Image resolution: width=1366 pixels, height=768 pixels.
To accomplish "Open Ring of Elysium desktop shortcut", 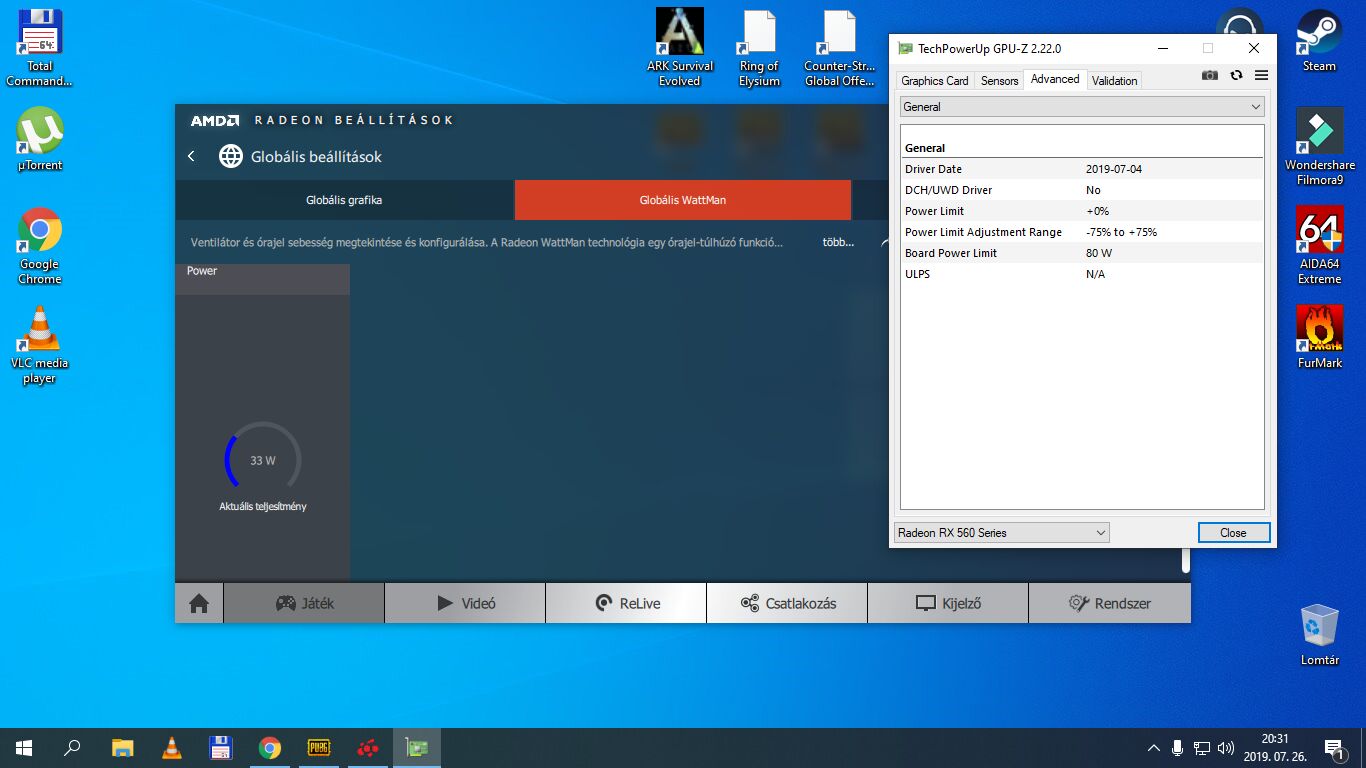I will tap(759, 48).
